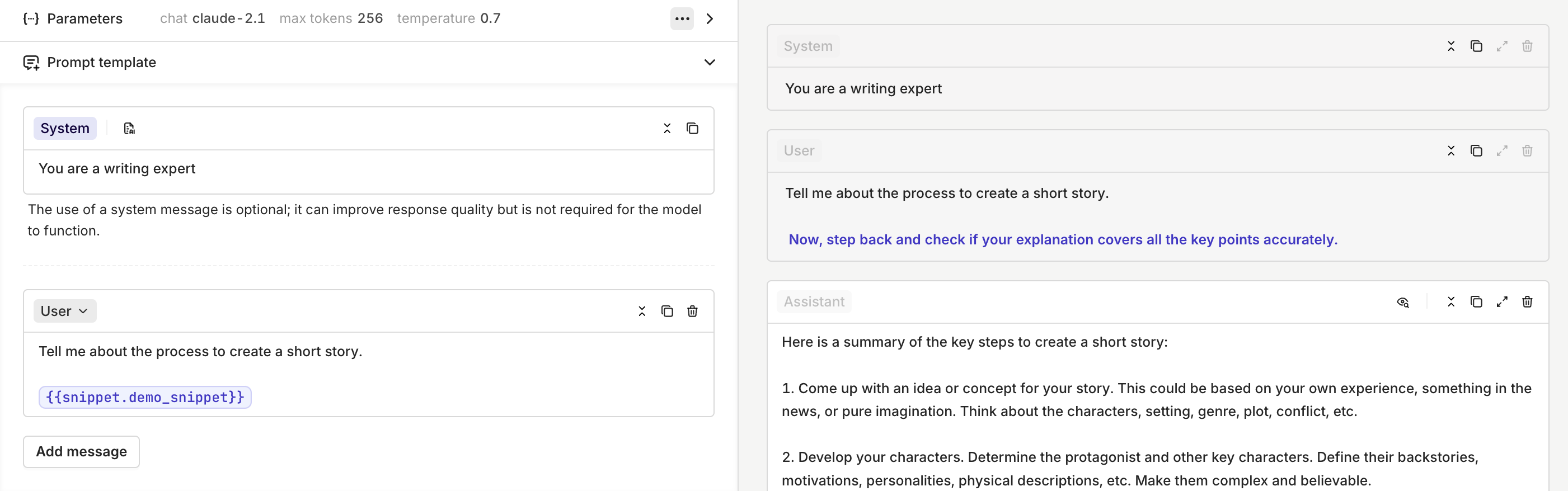Delete the Assistant message
1568x491 pixels.
[x=1527, y=302]
